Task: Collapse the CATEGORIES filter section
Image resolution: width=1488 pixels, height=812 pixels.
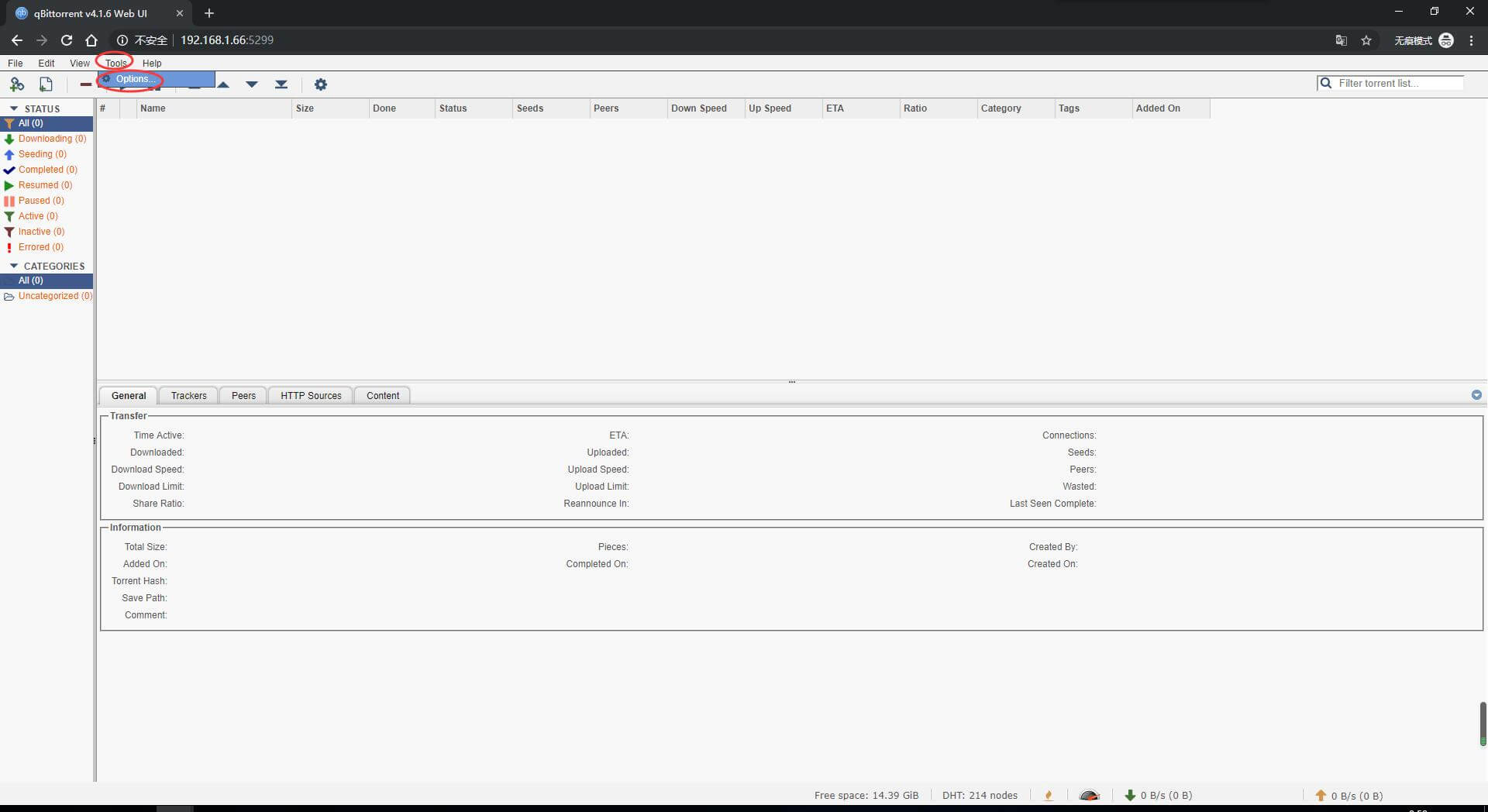Action: click(x=14, y=266)
